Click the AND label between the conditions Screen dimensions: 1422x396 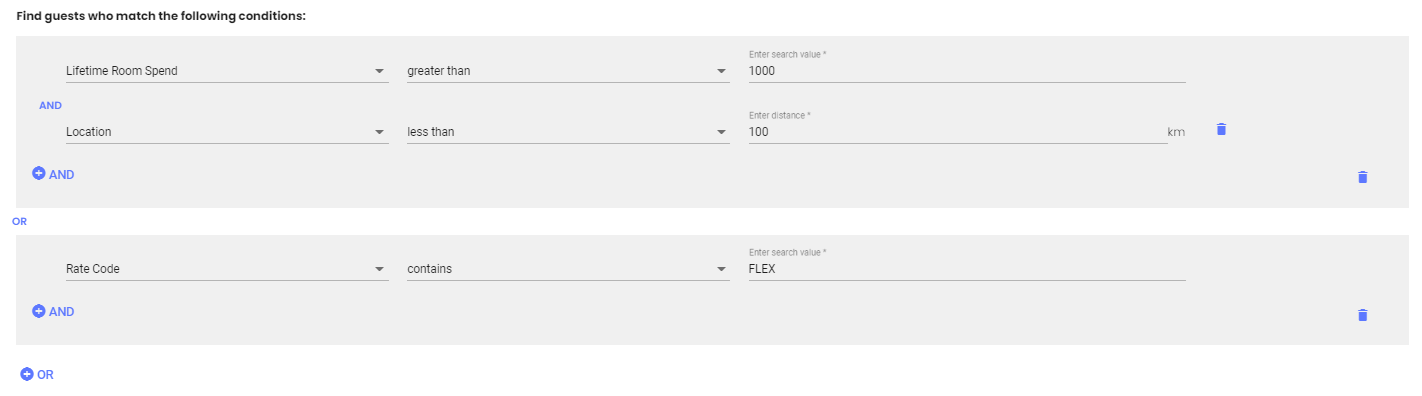(50, 104)
